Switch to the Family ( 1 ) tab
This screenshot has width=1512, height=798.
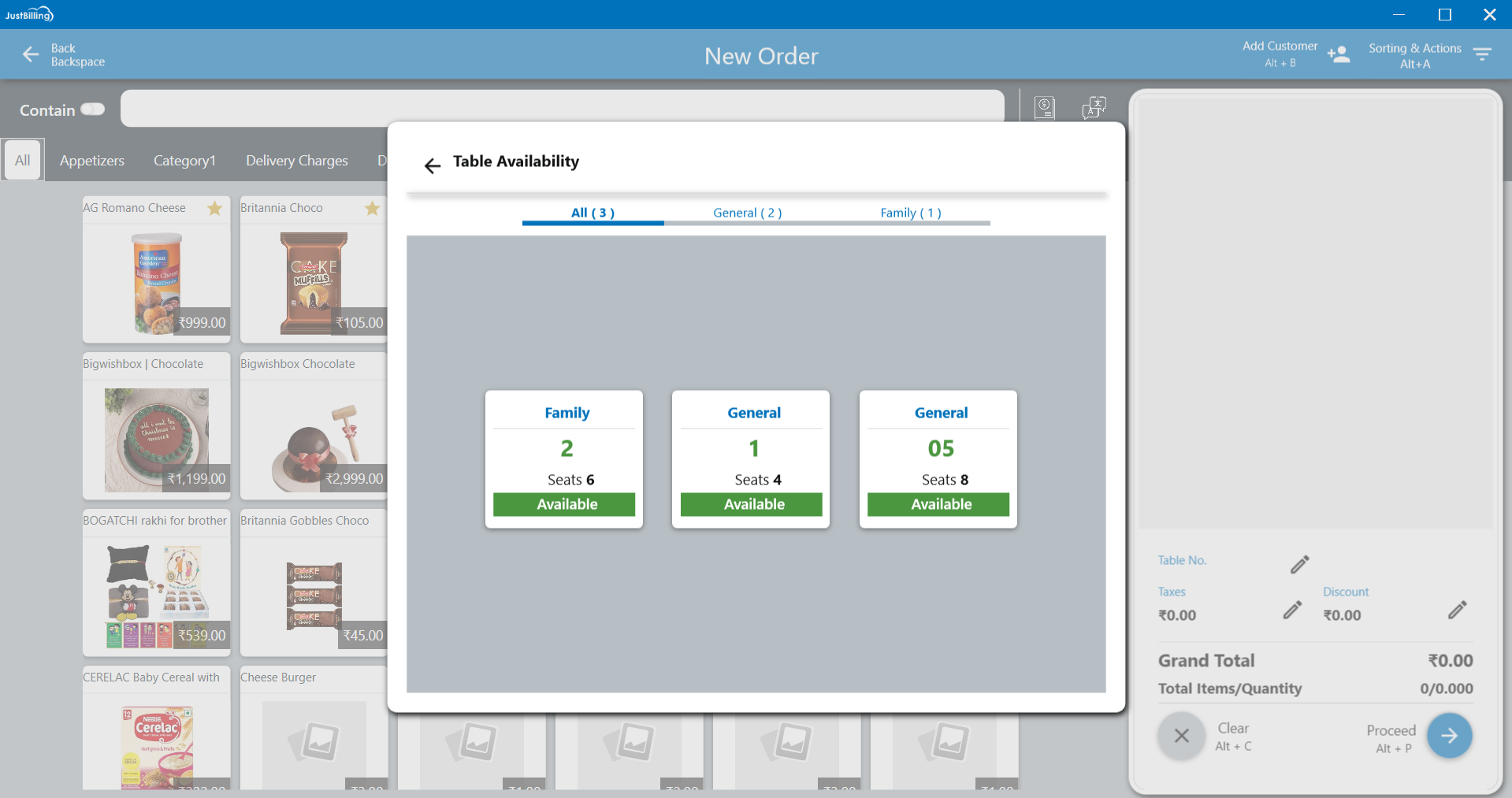tap(910, 213)
